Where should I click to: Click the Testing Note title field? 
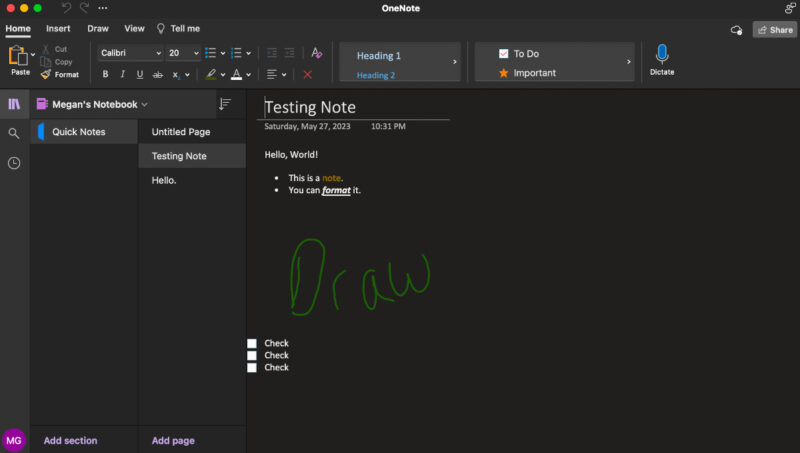pyautogui.click(x=310, y=107)
